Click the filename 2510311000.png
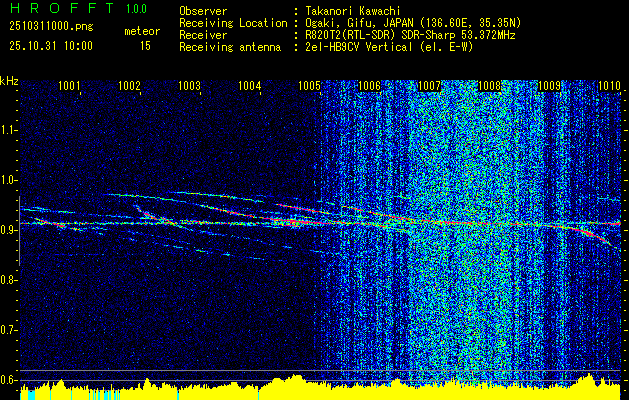Viewport: 629px width, 400px height. click(x=51, y=27)
